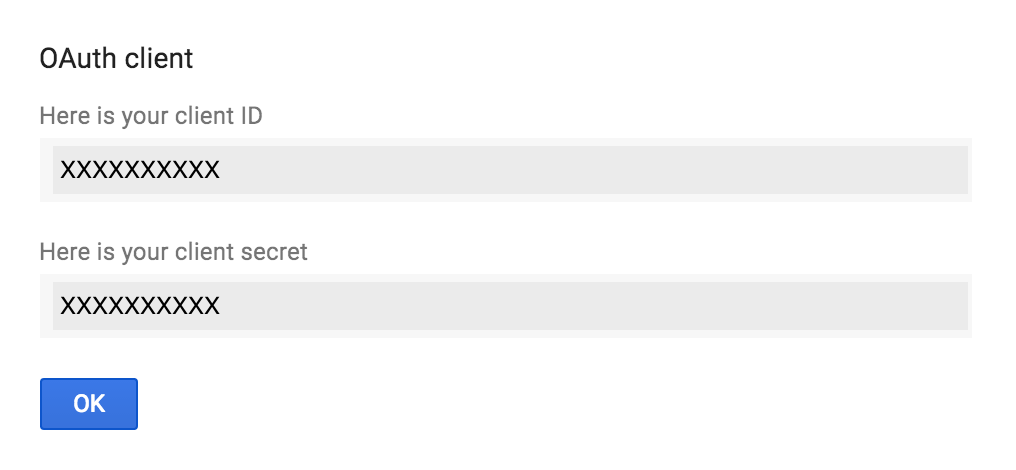This screenshot has width=1016, height=470.
Task: Click the "Here is your client secret" label
Action: click(173, 252)
